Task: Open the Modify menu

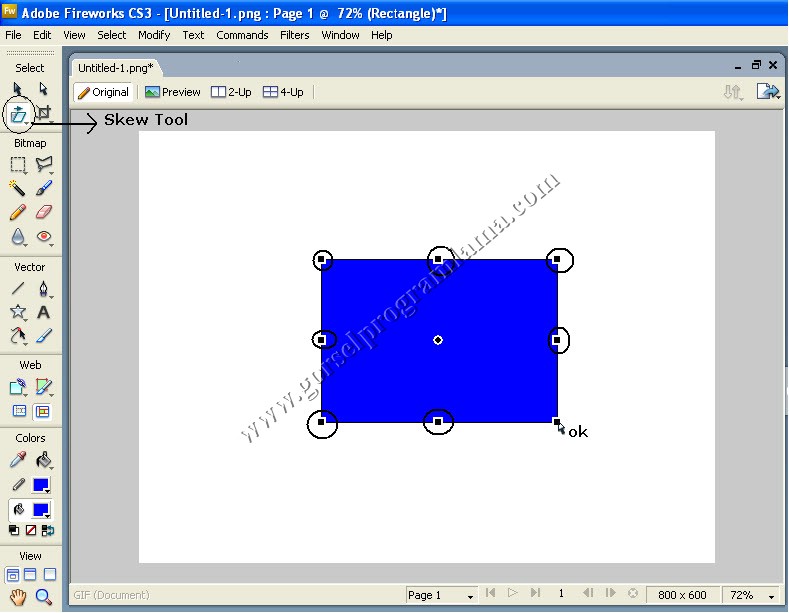Action: click(154, 35)
